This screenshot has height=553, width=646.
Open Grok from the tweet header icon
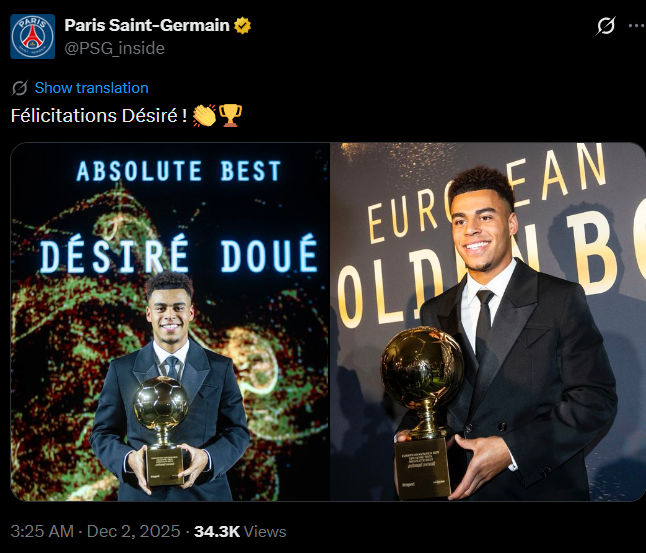605,26
